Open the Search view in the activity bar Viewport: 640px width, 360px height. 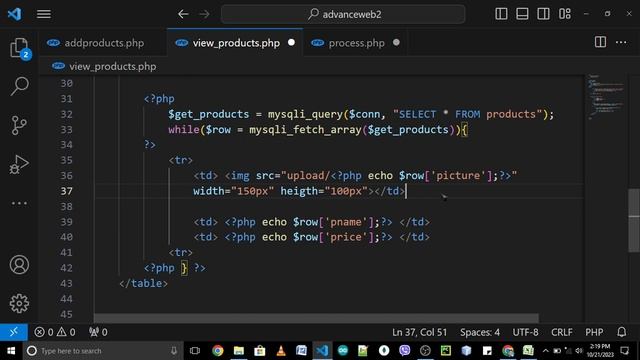19,86
